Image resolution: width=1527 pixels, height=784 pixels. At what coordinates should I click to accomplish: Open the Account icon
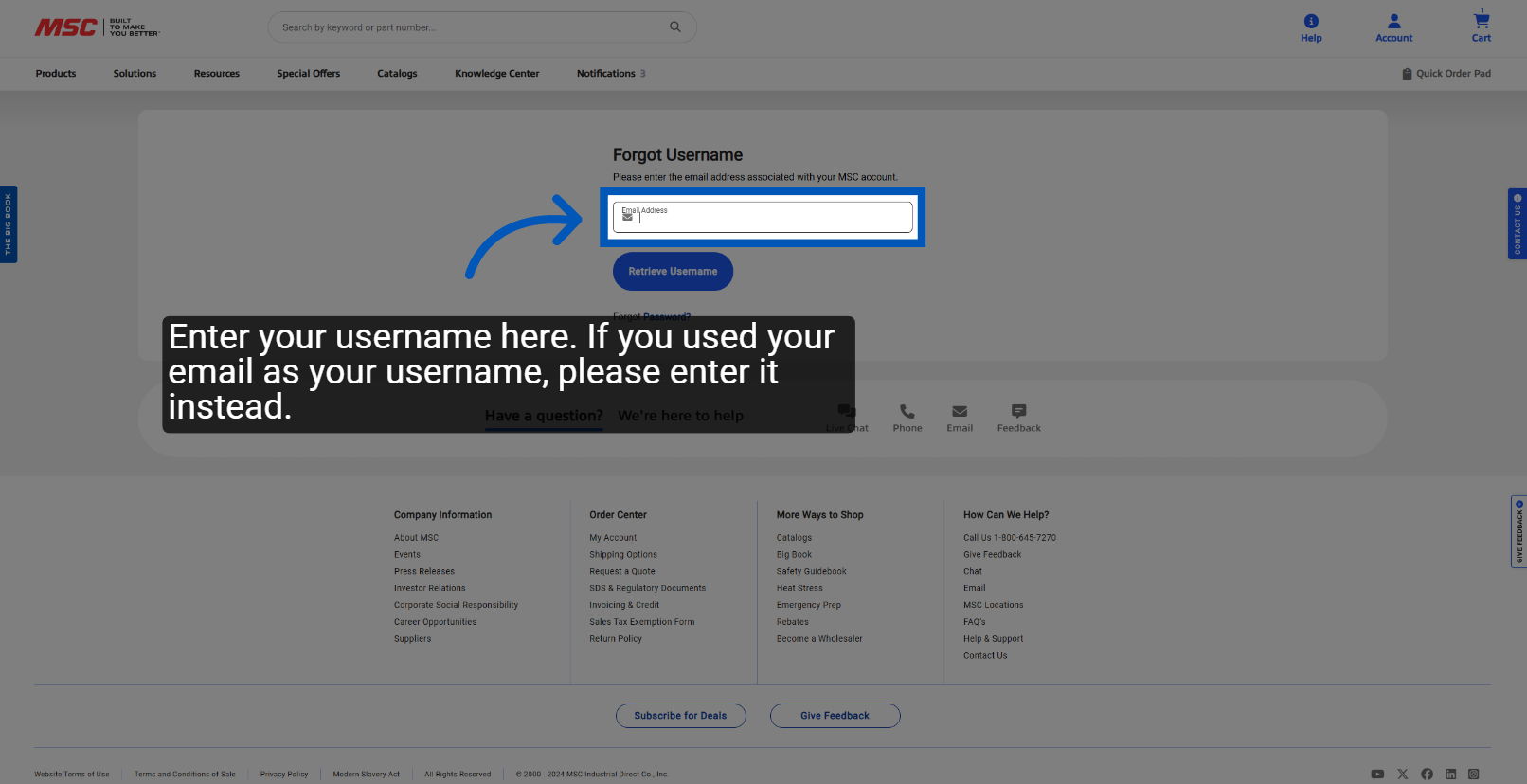(x=1394, y=28)
